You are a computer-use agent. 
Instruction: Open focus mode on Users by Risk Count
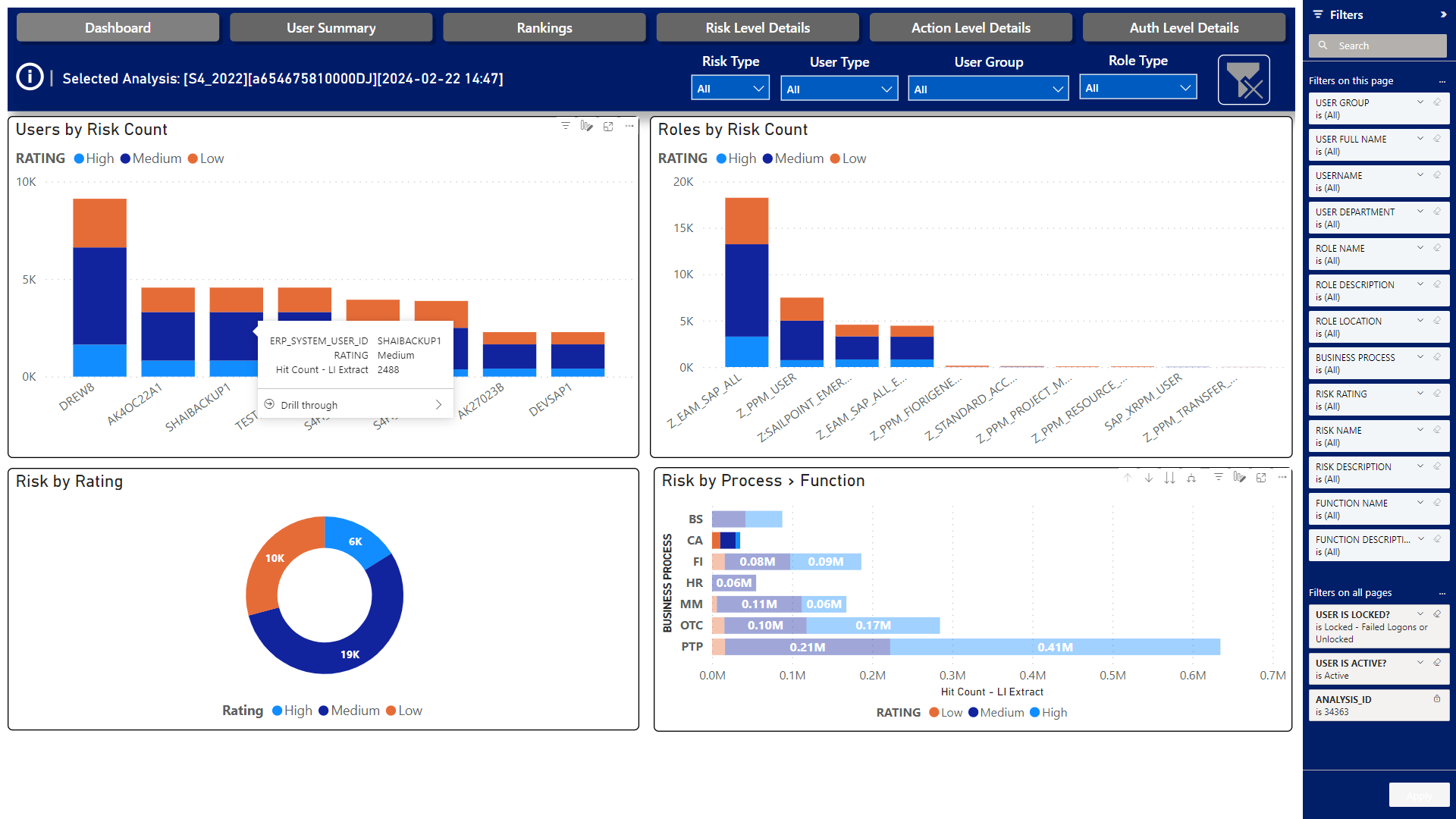coord(608,127)
